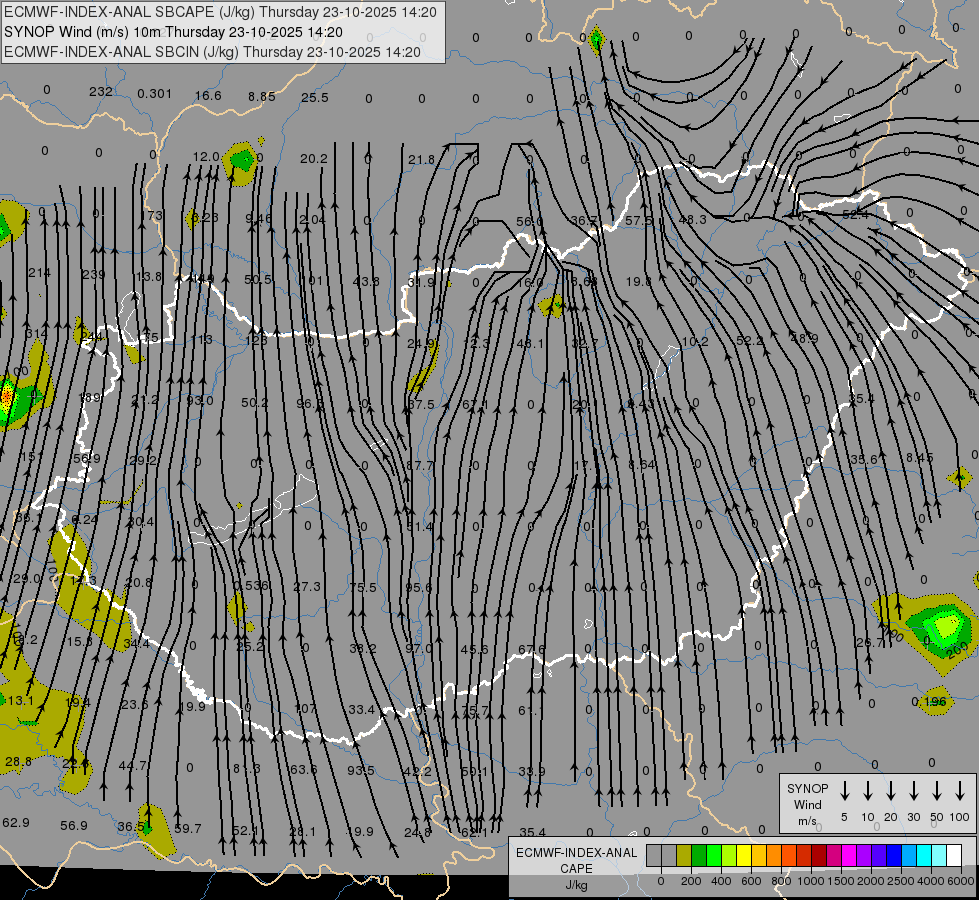This screenshot has height=900, width=979.
Task: Click the map value '62.9'
Action: click(x=16, y=823)
